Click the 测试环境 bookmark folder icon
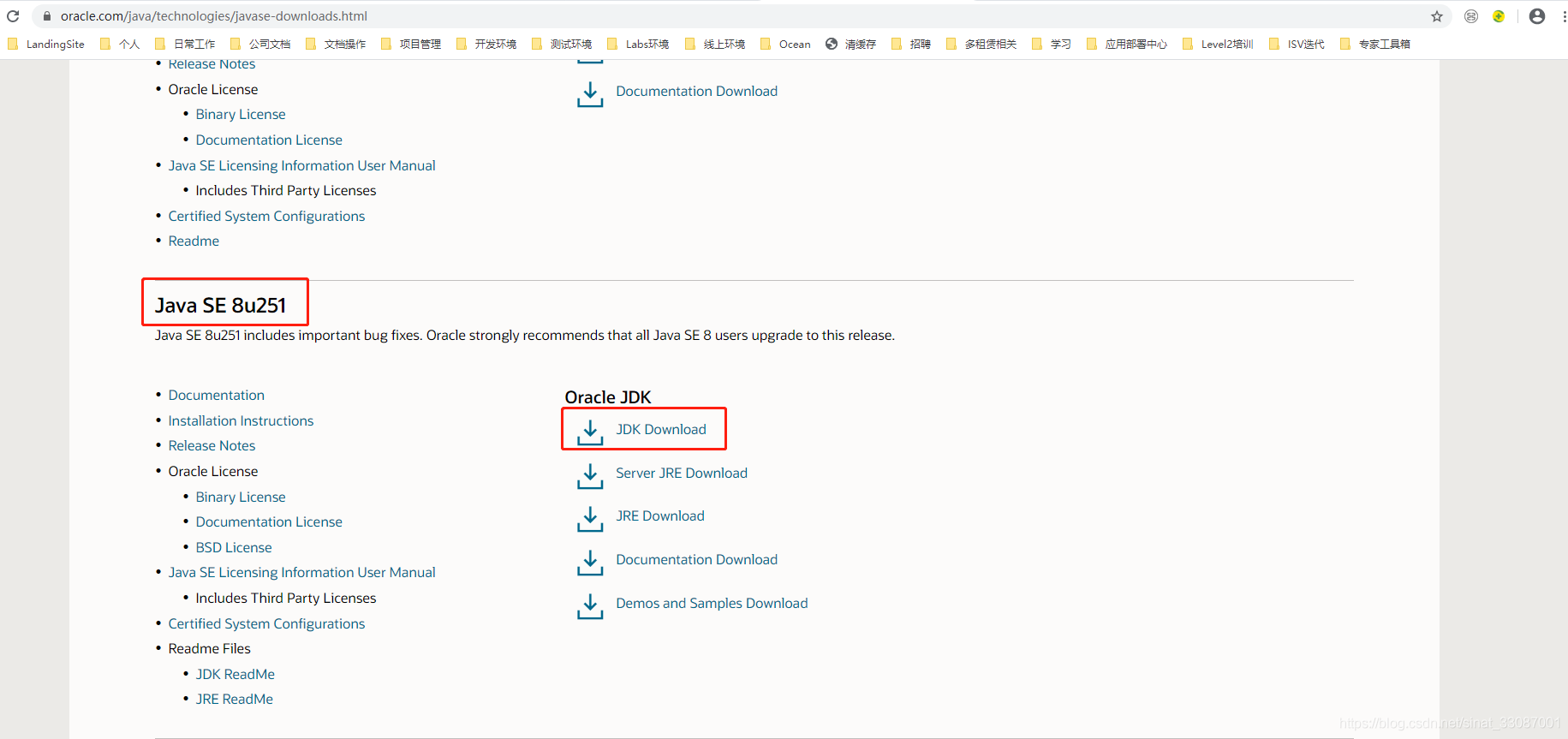Viewport: 1568px width, 739px height. pyautogui.click(x=537, y=45)
